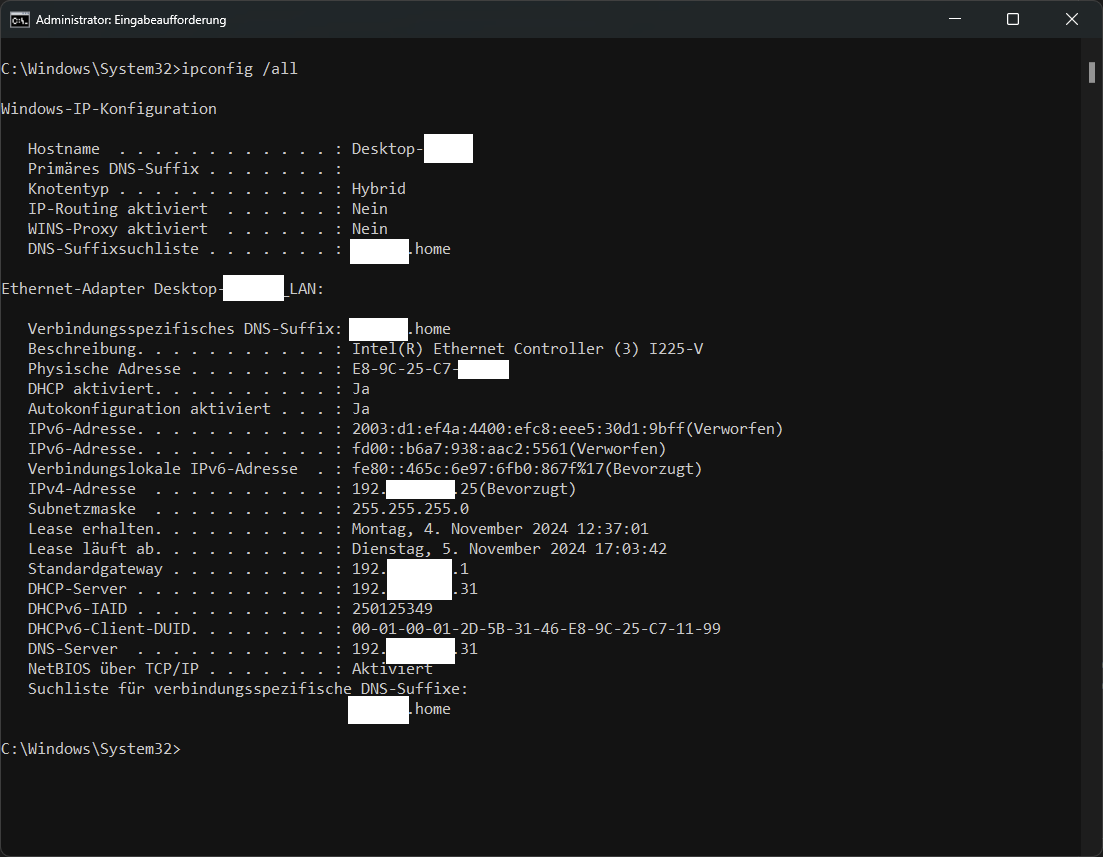Image resolution: width=1103 pixels, height=857 pixels.
Task: Click the 'Windows-IP-Konfiguration' heading line
Action: [x=109, y=109]
